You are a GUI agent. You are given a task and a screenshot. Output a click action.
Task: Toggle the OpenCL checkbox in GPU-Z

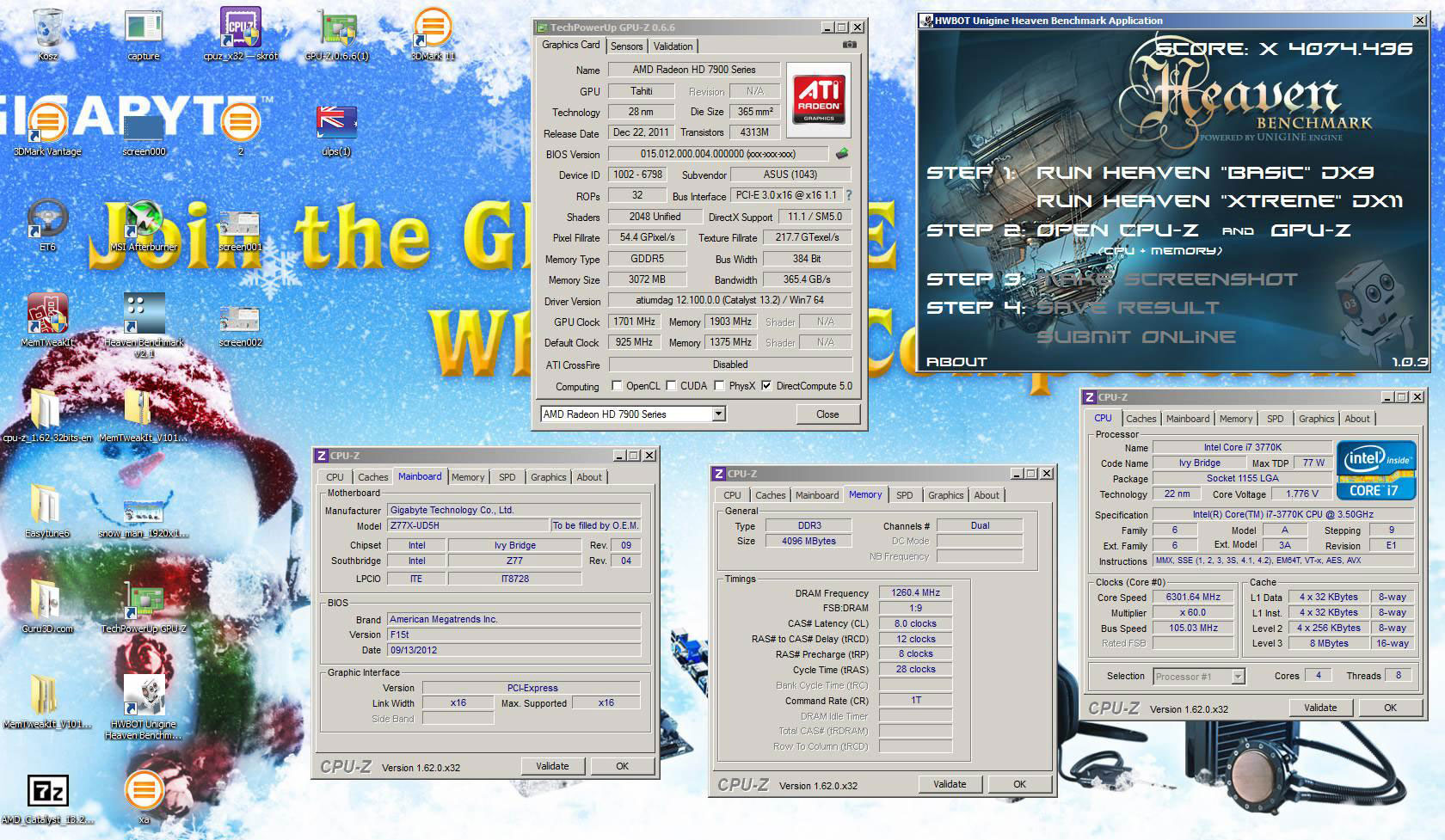tap(616, 385)
